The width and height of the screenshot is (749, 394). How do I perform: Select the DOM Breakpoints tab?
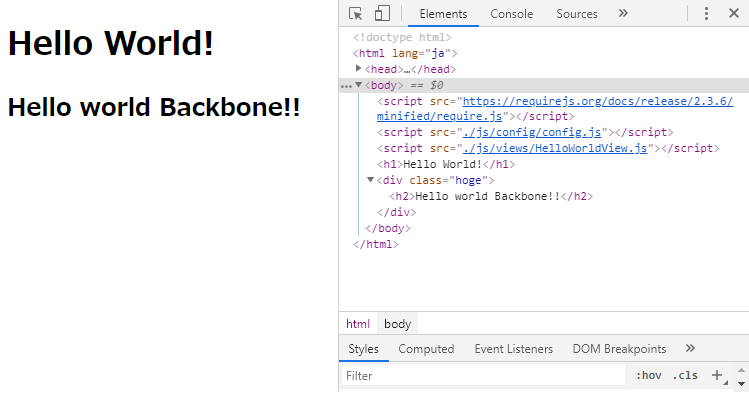point(619,349)
